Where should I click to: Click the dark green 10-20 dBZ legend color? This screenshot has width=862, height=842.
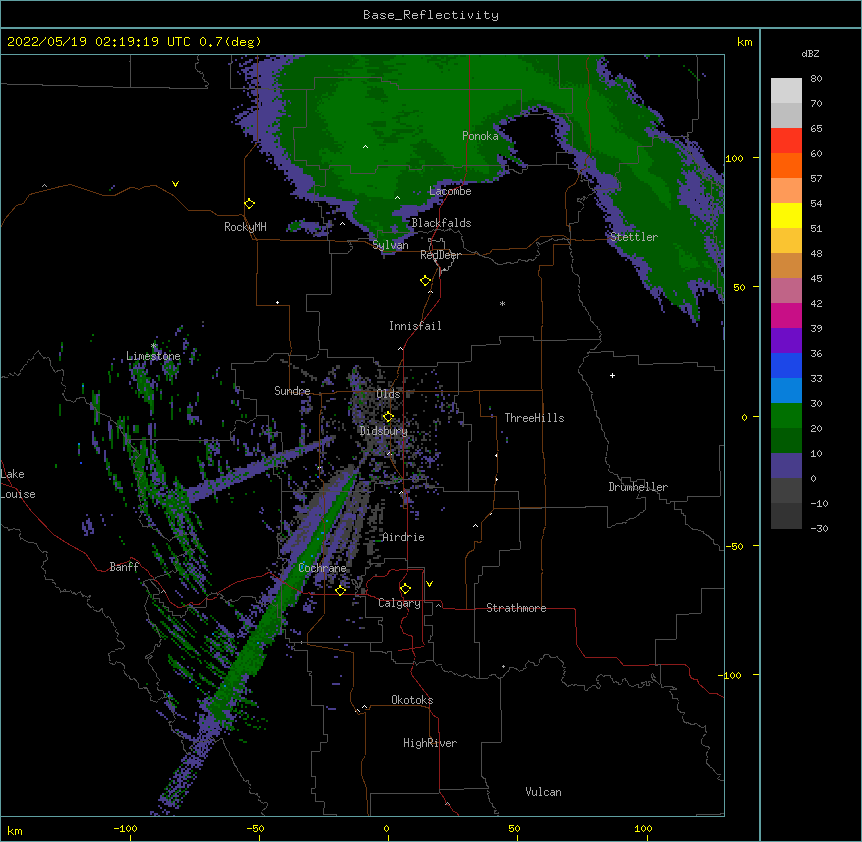[x=786, y=441]
